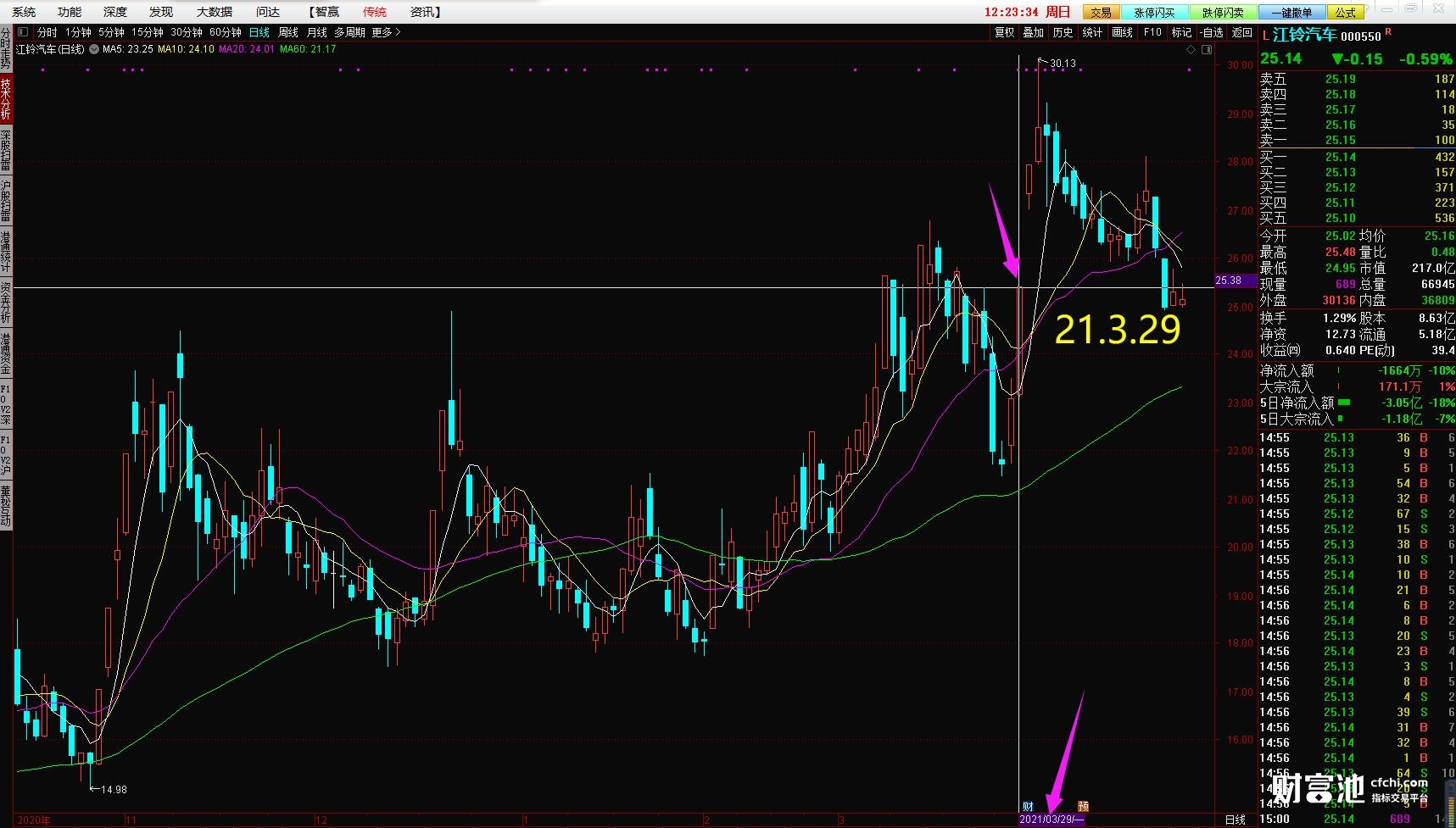Click the 跌停闪卖 button

1223,12
